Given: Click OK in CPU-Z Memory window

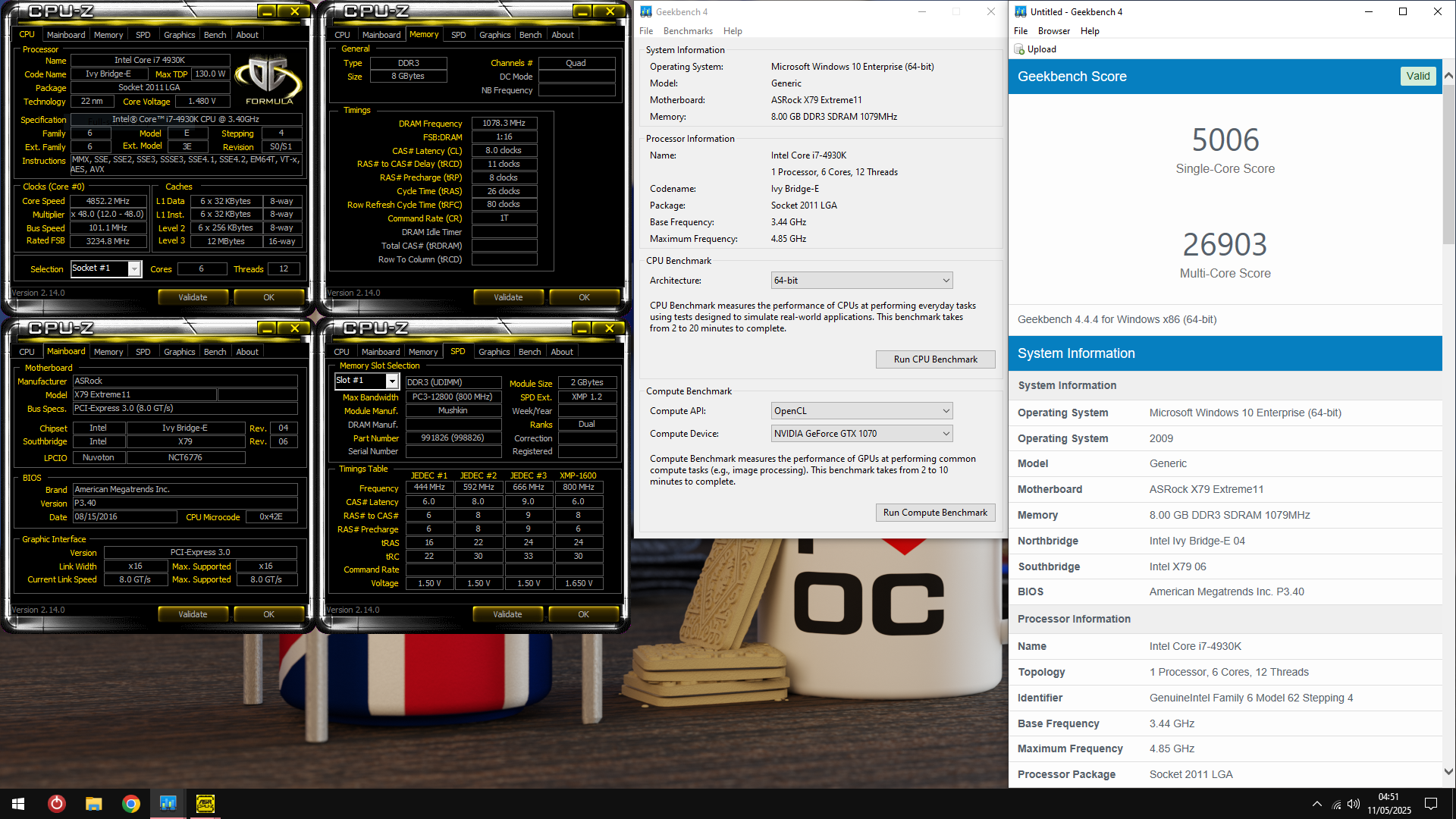Looking at the screenshot, I should 584,297.
